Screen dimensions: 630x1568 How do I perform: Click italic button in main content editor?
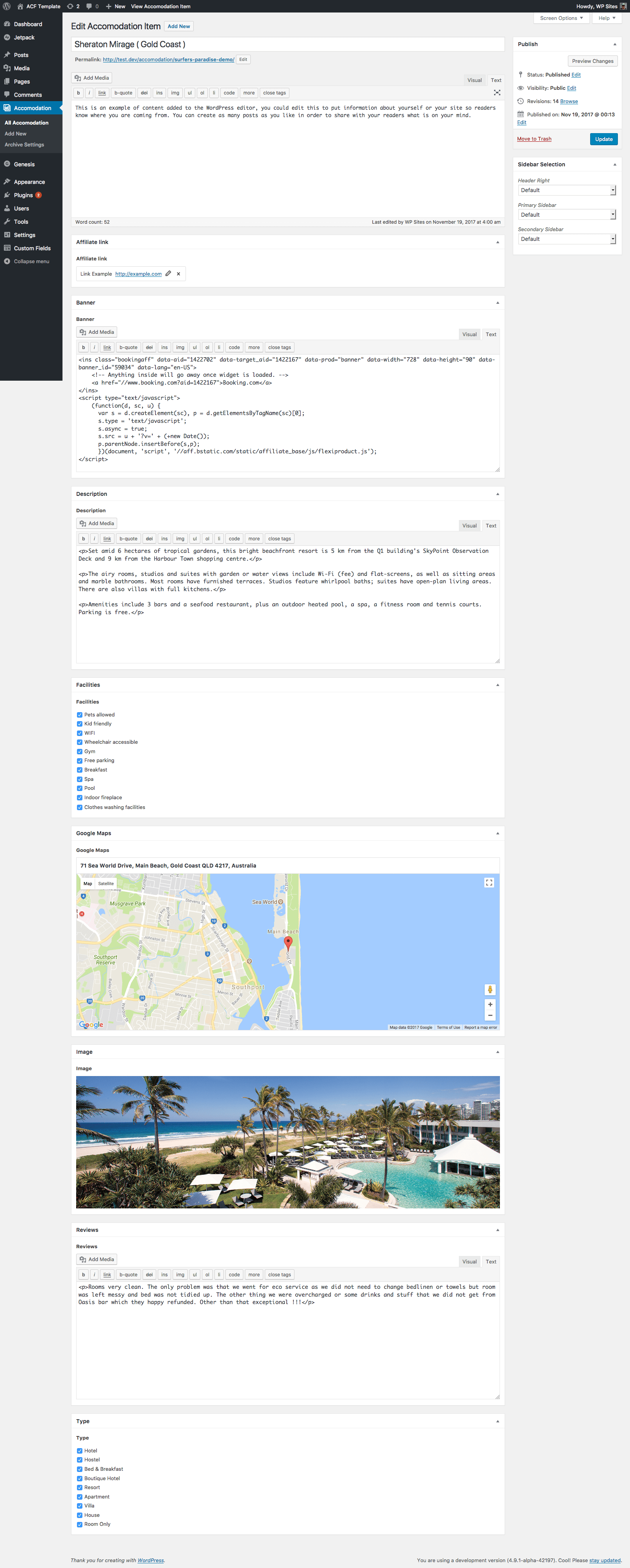click(x=89, y=93)
